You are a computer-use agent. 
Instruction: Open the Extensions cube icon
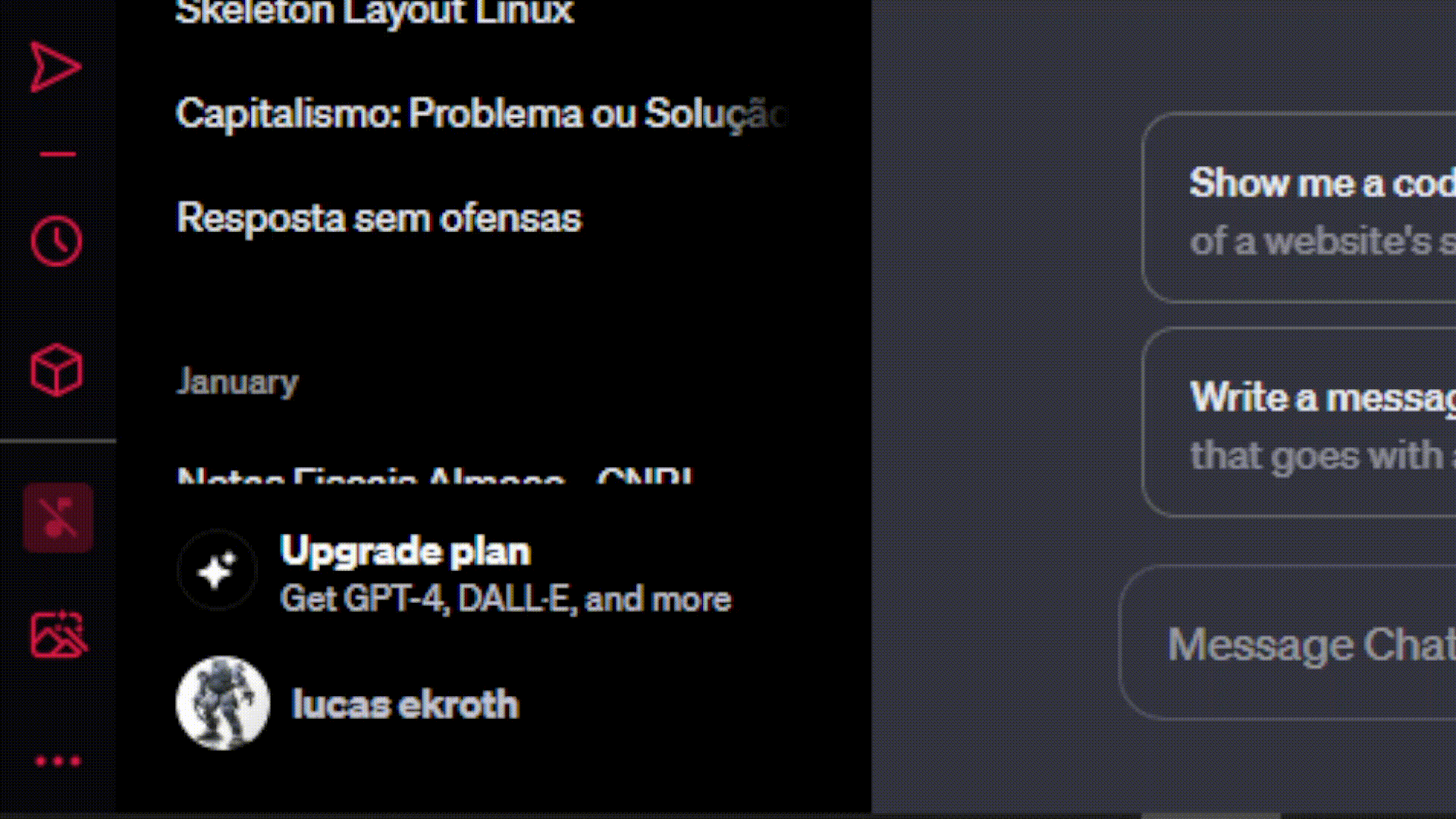pyautogui.click(x=56, y=370)
